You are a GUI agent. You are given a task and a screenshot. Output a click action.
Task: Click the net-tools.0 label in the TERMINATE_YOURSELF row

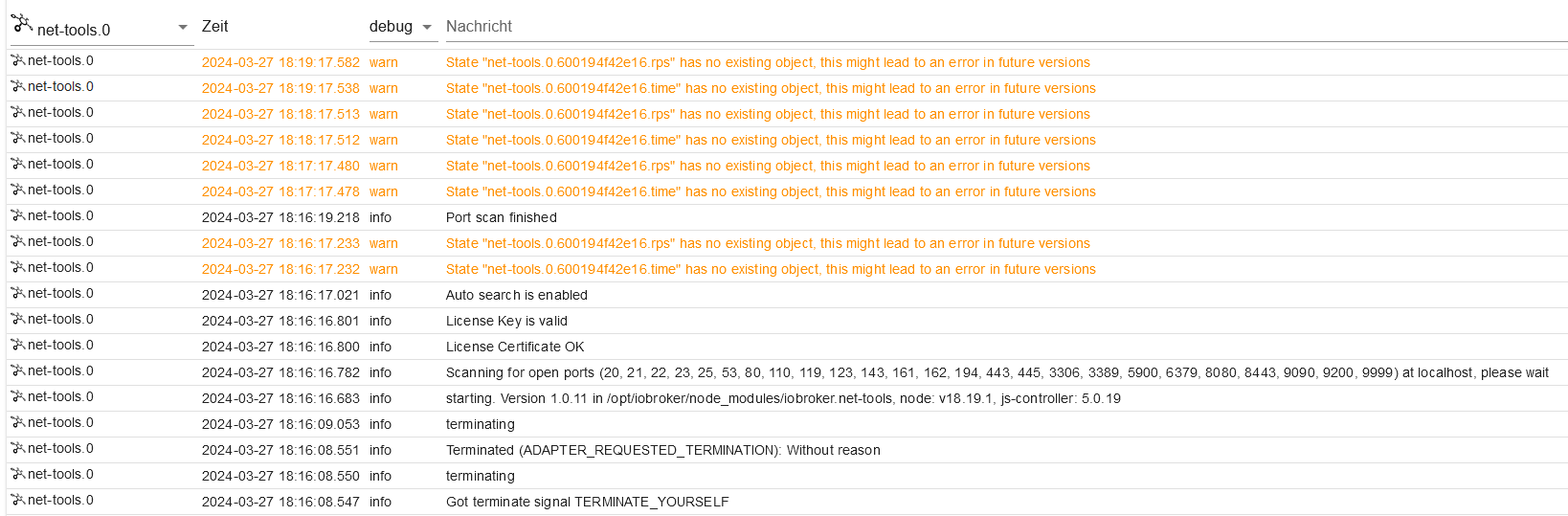pos(60,500)
